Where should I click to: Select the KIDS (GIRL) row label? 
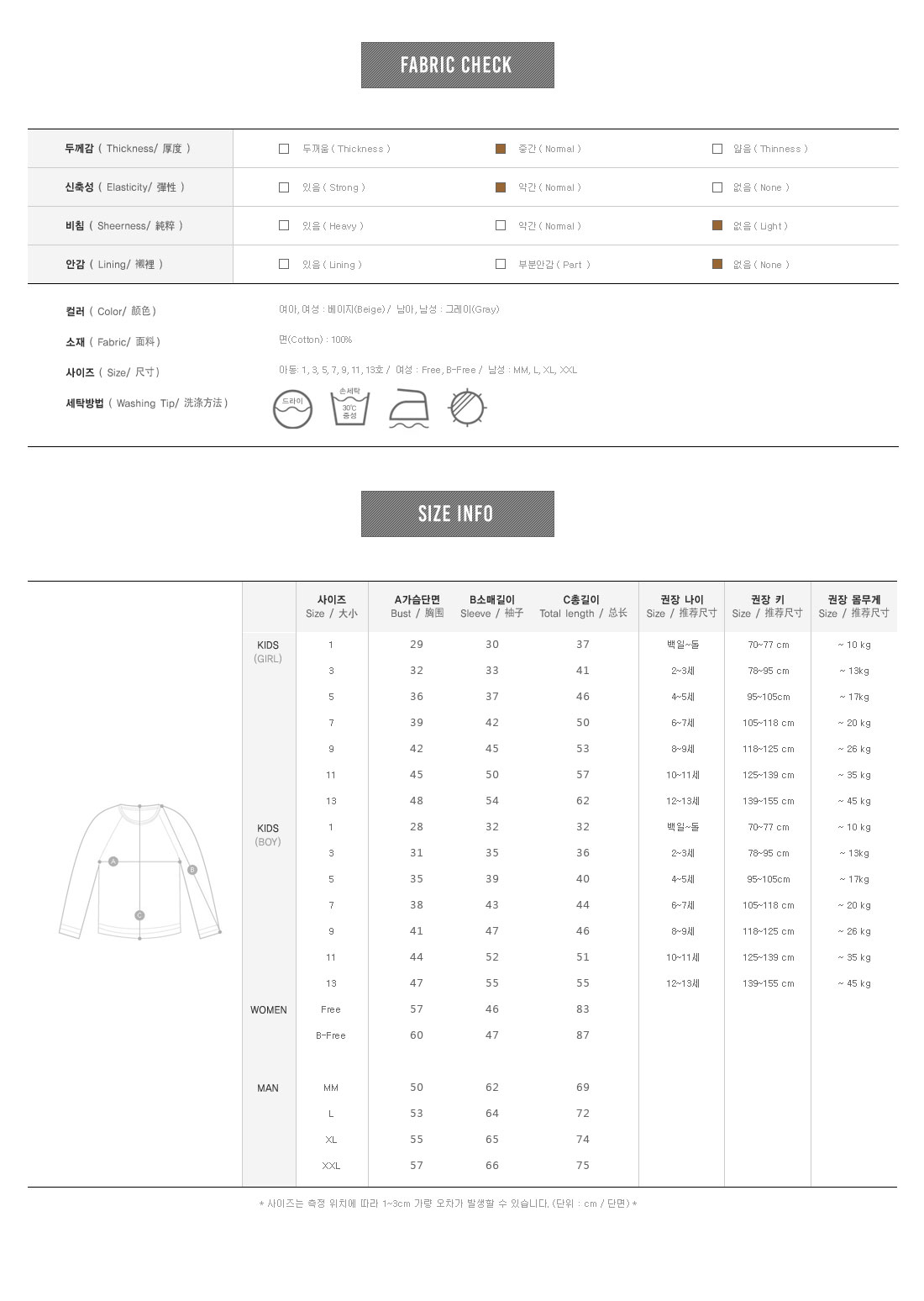pos(268,651)
